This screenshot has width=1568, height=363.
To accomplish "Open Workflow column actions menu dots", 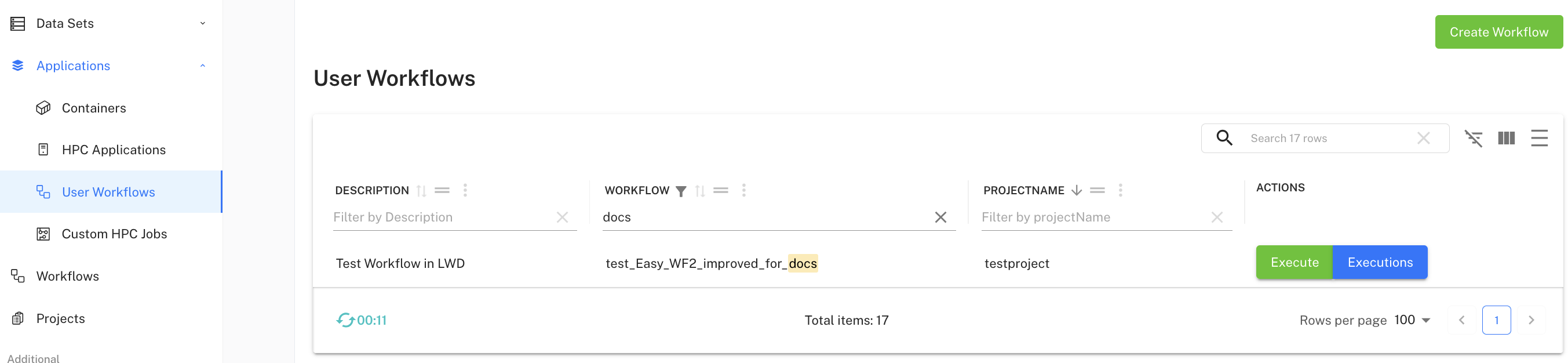I will point(744,191).
